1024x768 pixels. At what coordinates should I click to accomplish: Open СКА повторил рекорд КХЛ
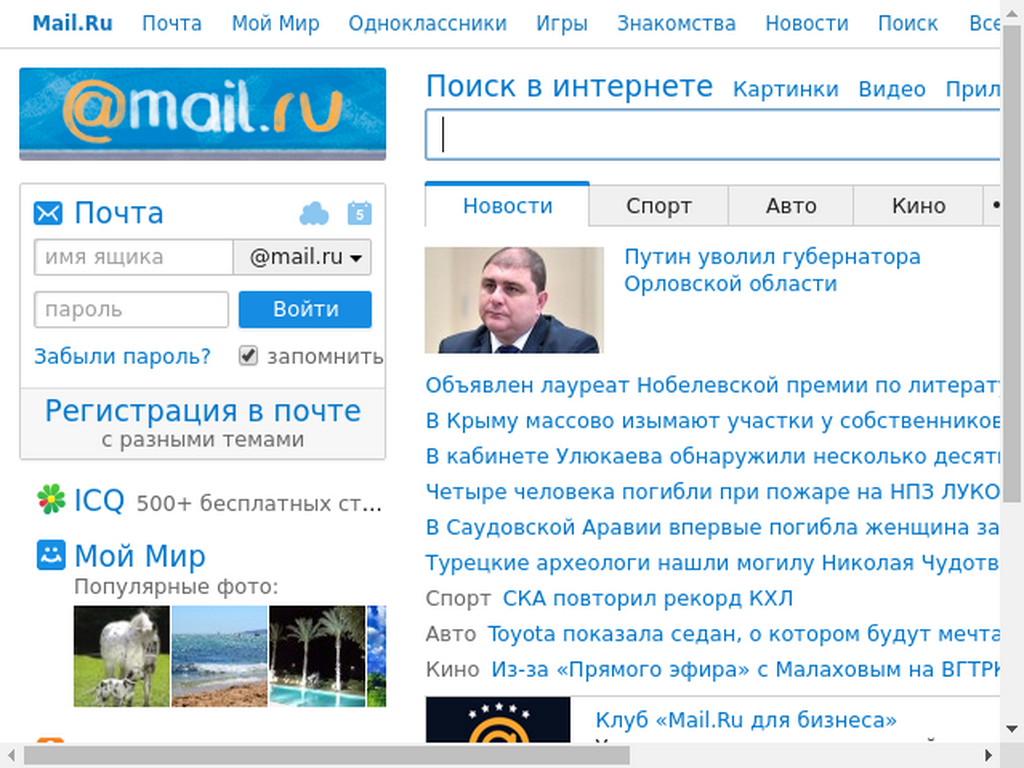pos(648,598)
